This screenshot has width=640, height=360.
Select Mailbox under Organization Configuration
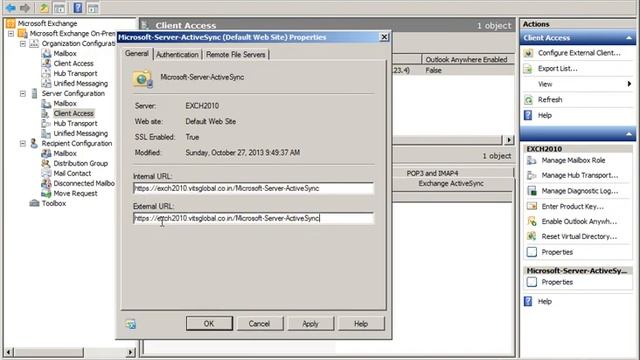65,53
